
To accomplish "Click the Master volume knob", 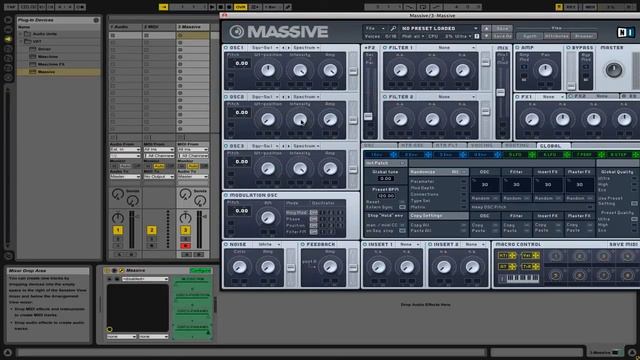I will [613, 70].
